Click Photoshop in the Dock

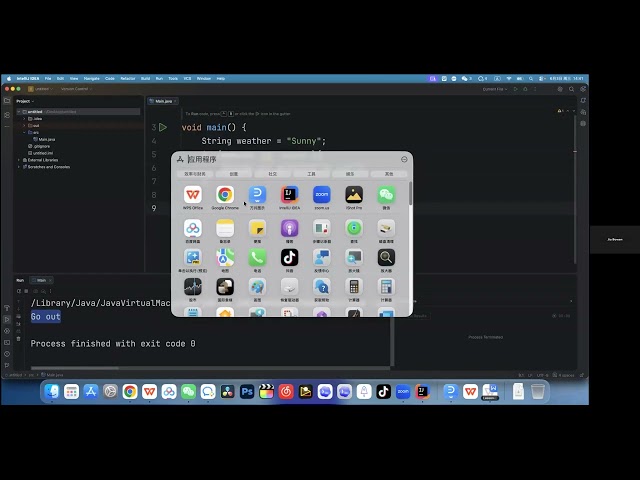pyautogui.click(x=247, y=392)
